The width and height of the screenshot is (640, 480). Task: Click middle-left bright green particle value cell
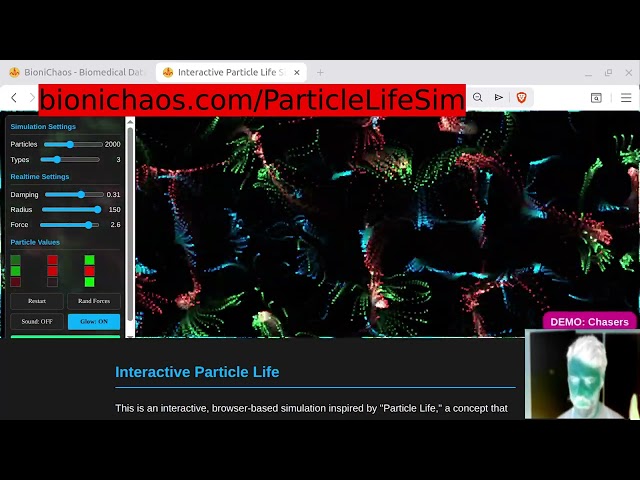click(16, 271)
